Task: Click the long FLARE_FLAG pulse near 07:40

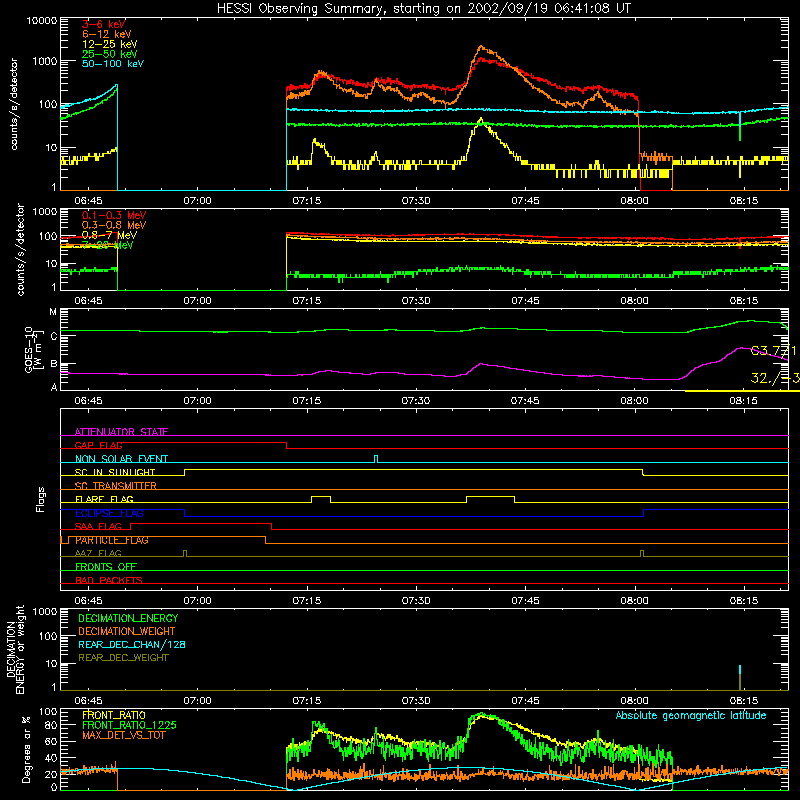Action: tap(490, 499)
